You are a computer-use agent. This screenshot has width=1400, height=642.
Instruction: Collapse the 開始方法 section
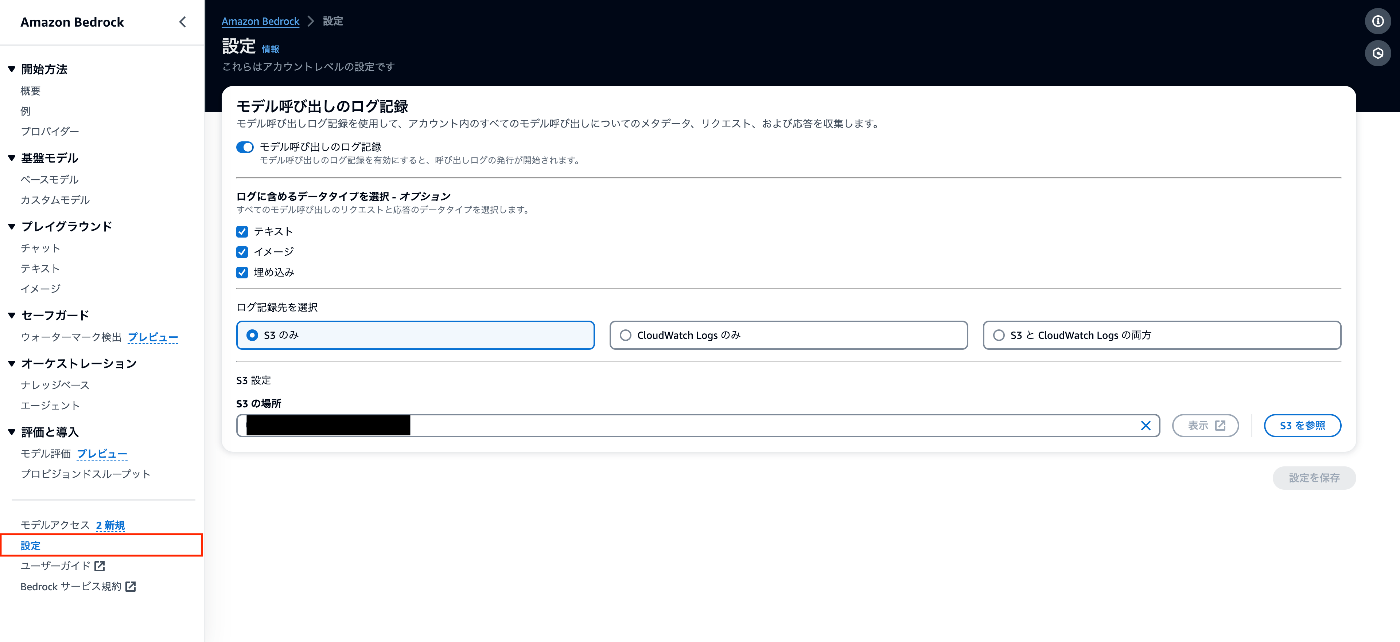coord(12,70)
